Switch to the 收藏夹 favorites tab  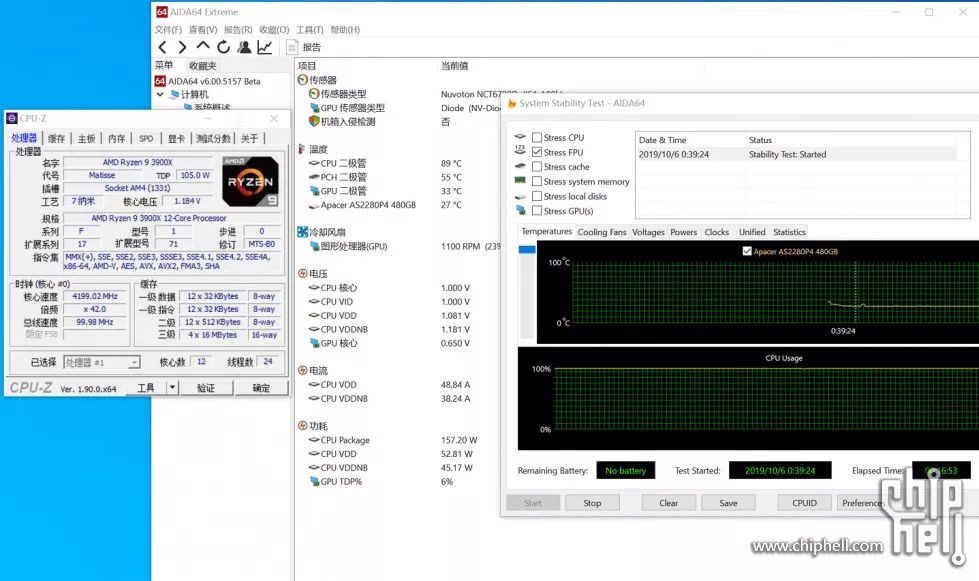(x=203, y=66)
